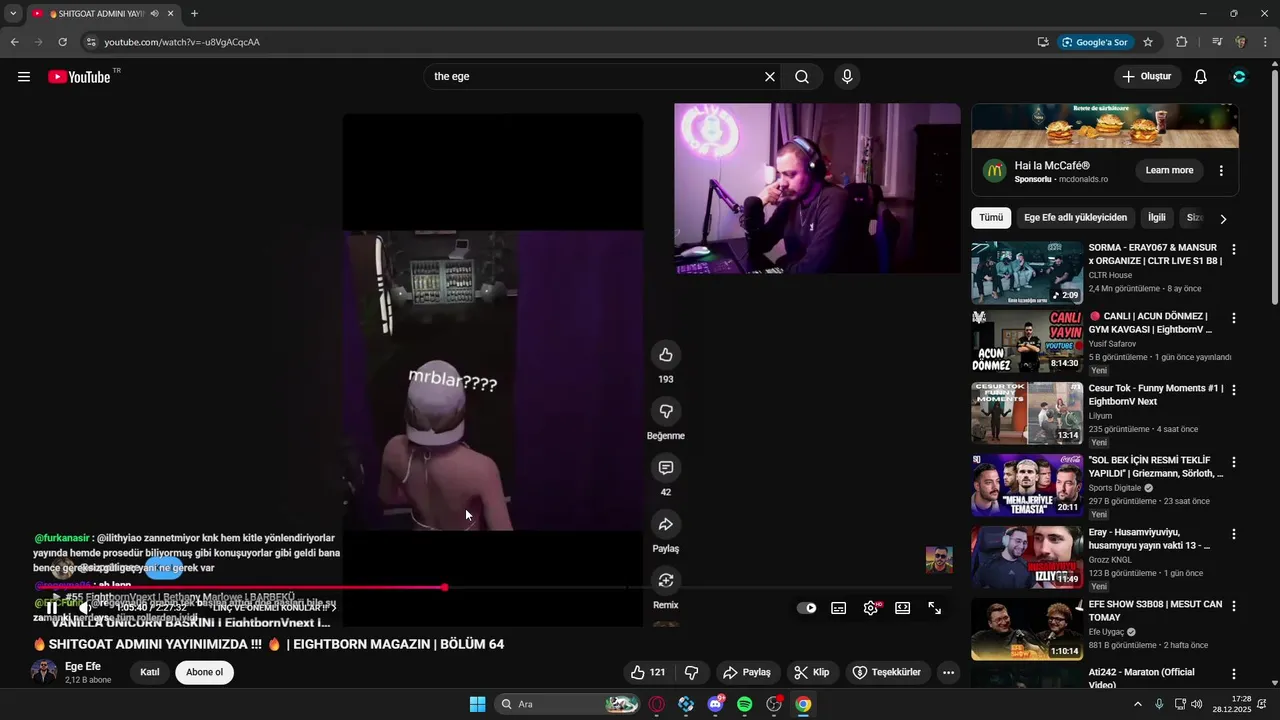Open Discord from taskbar
This screenshot has height=720, width=1280.
(x=715, y=704)
